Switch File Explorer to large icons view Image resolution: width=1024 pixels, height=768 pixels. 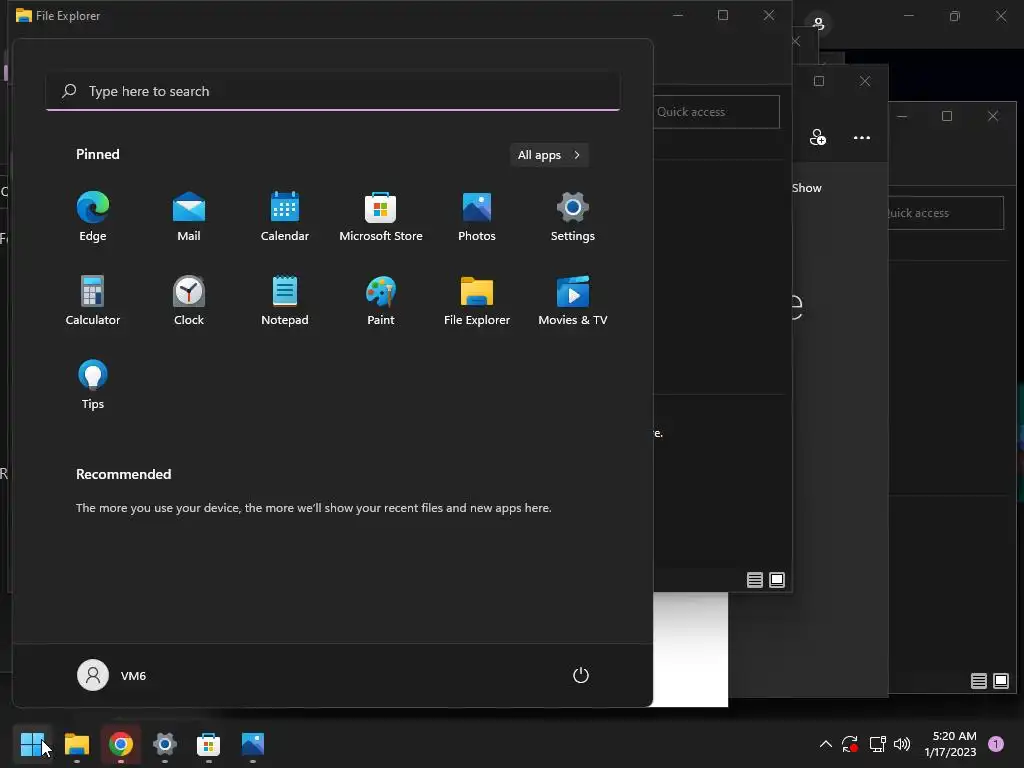point(777,580)
